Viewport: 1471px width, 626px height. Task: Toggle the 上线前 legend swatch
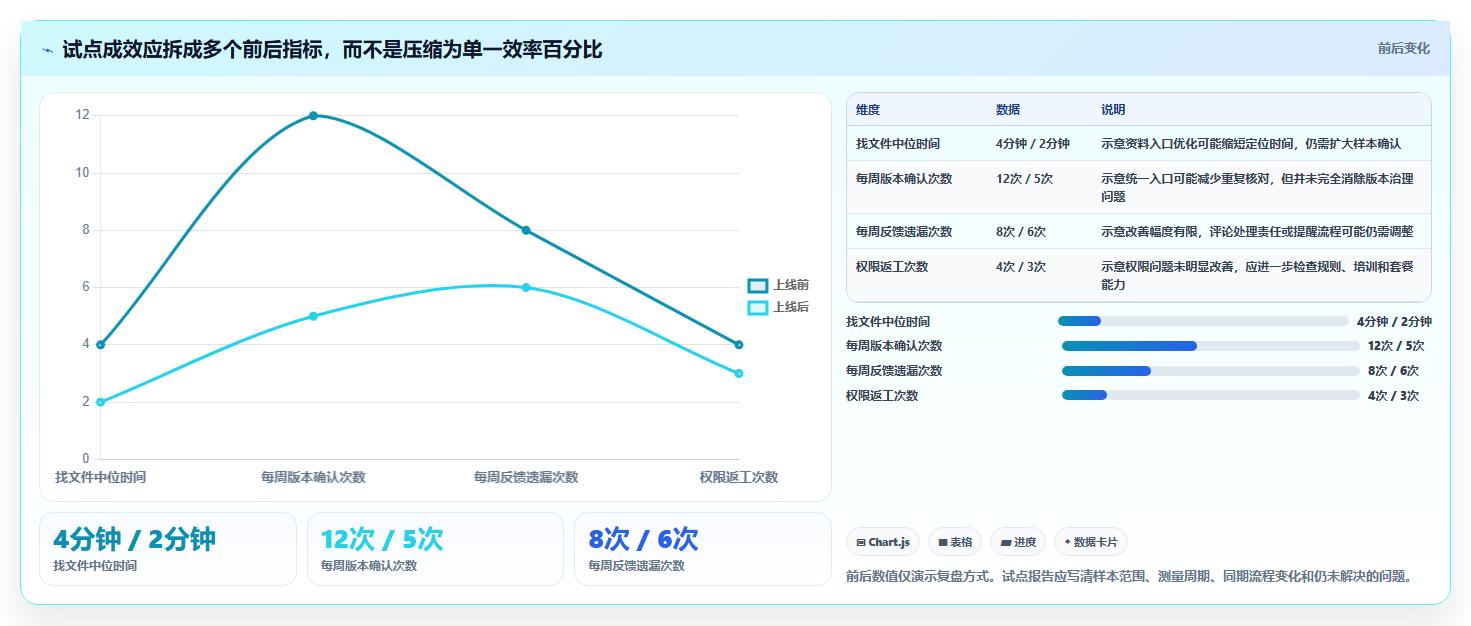coord(758,285)
